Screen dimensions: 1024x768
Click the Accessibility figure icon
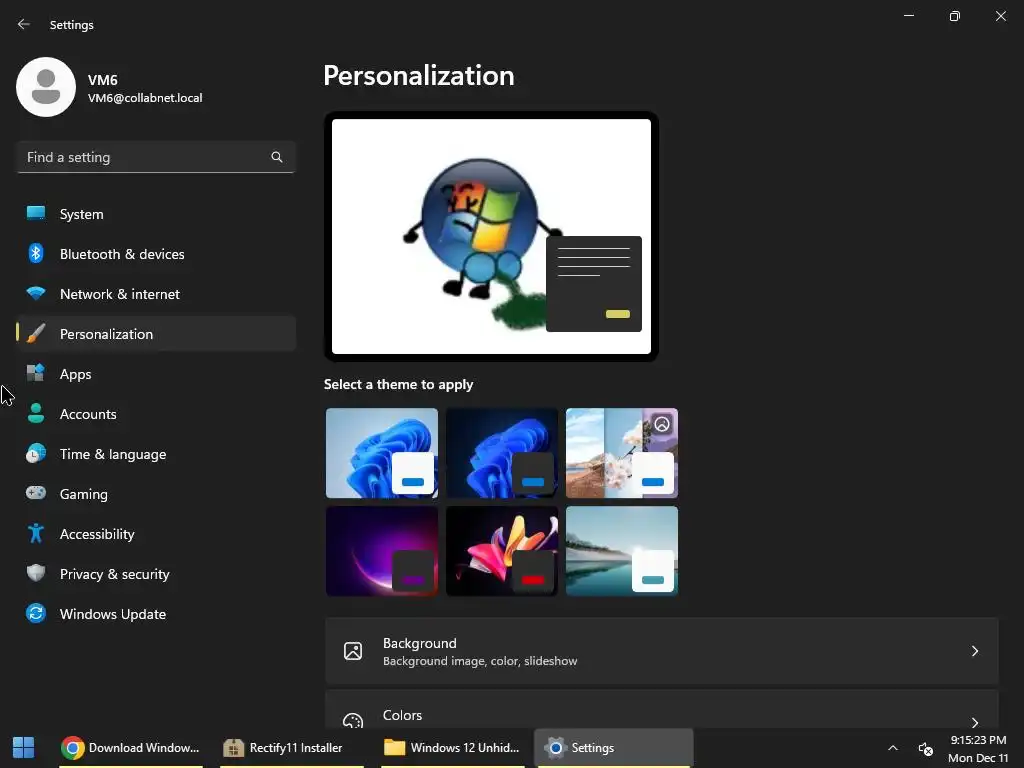pos(36,534)
